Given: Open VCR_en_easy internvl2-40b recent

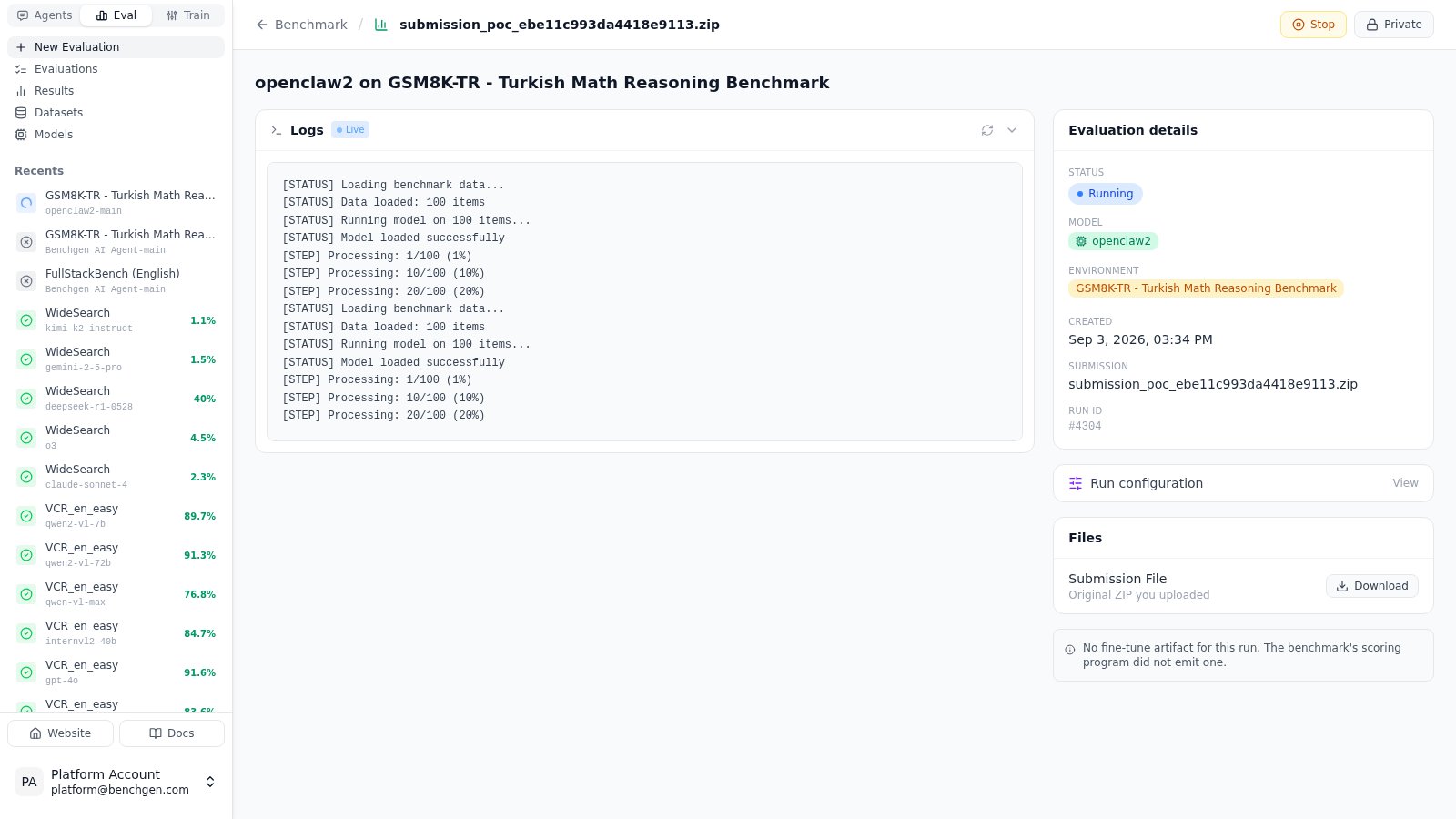Looking at the screenshot, I should point(116,633).
